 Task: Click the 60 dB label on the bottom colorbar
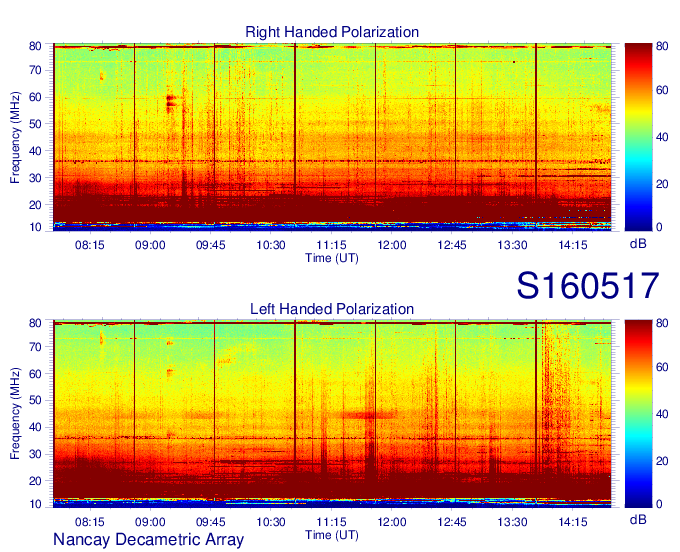click(x=662, y=367)
